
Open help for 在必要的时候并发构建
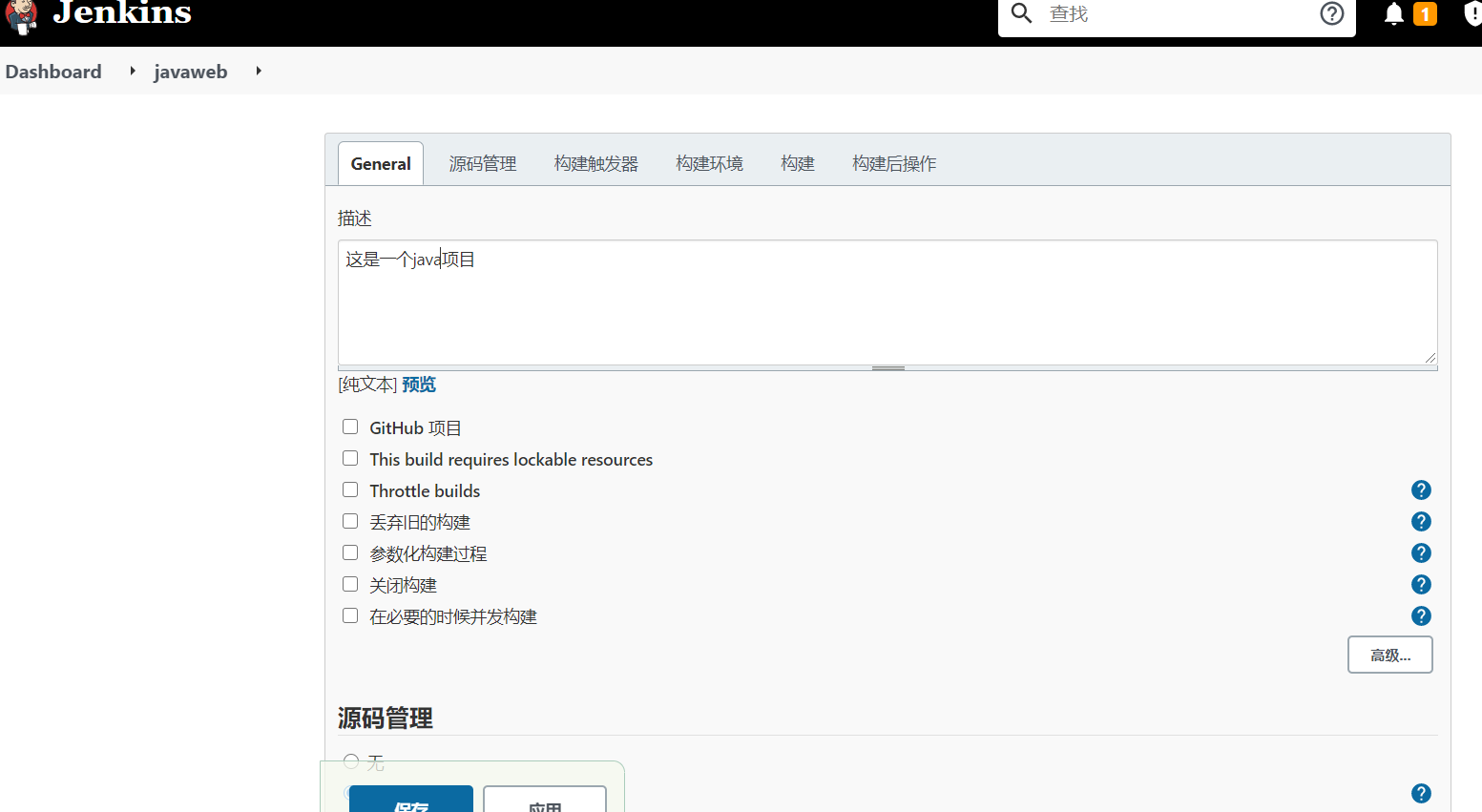click(1421, 615)
